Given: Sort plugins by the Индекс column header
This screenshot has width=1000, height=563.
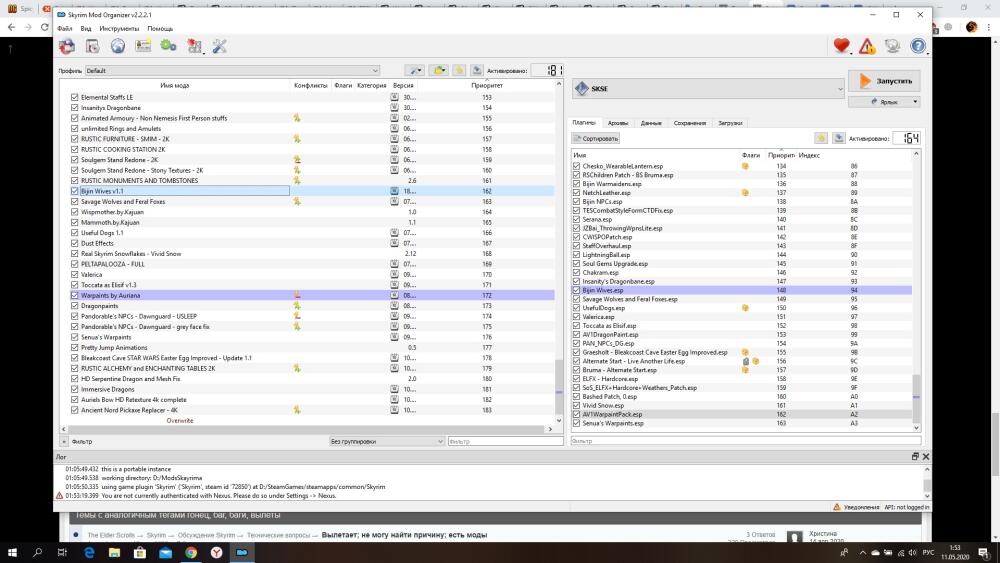Looking at the screenshot, I should pos(809,155).
